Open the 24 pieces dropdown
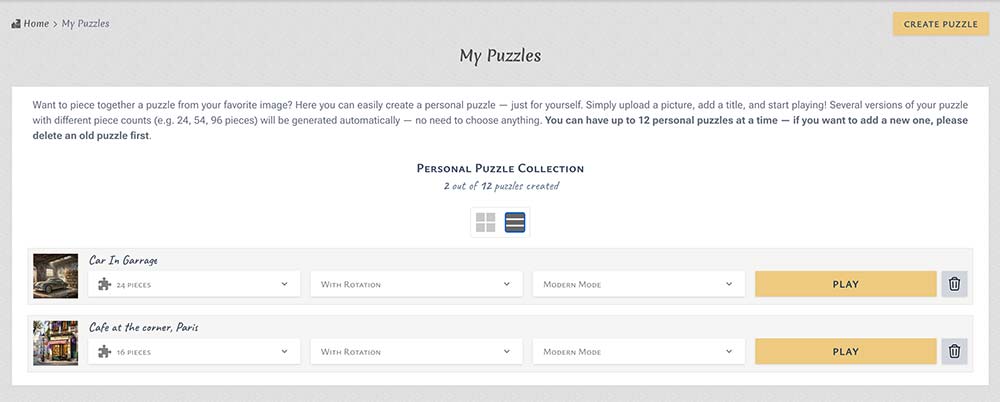 194,285
